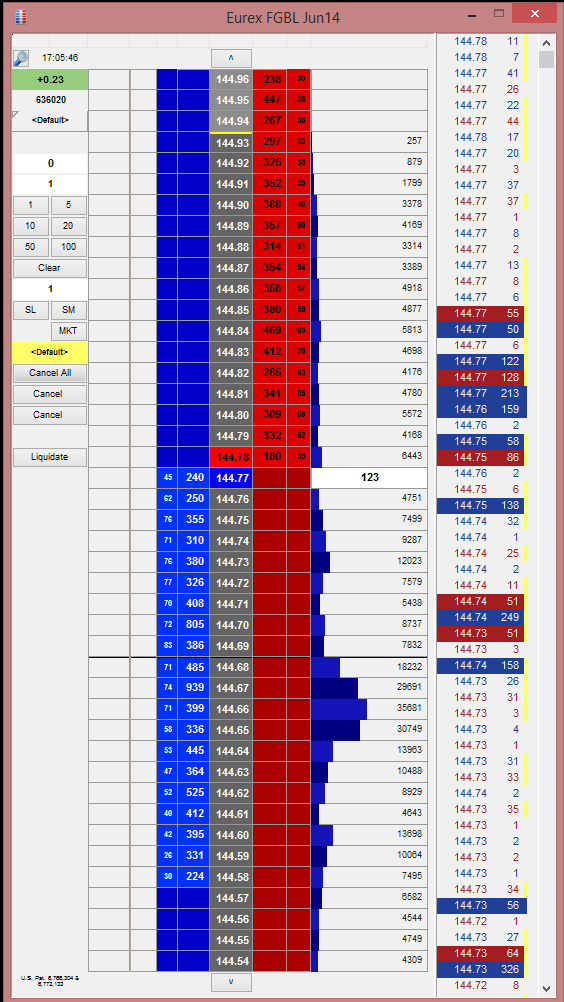Click ask quantity 447 at 144.95
564x1002 pixels.
pyautogui.click(x=270, y=100)
